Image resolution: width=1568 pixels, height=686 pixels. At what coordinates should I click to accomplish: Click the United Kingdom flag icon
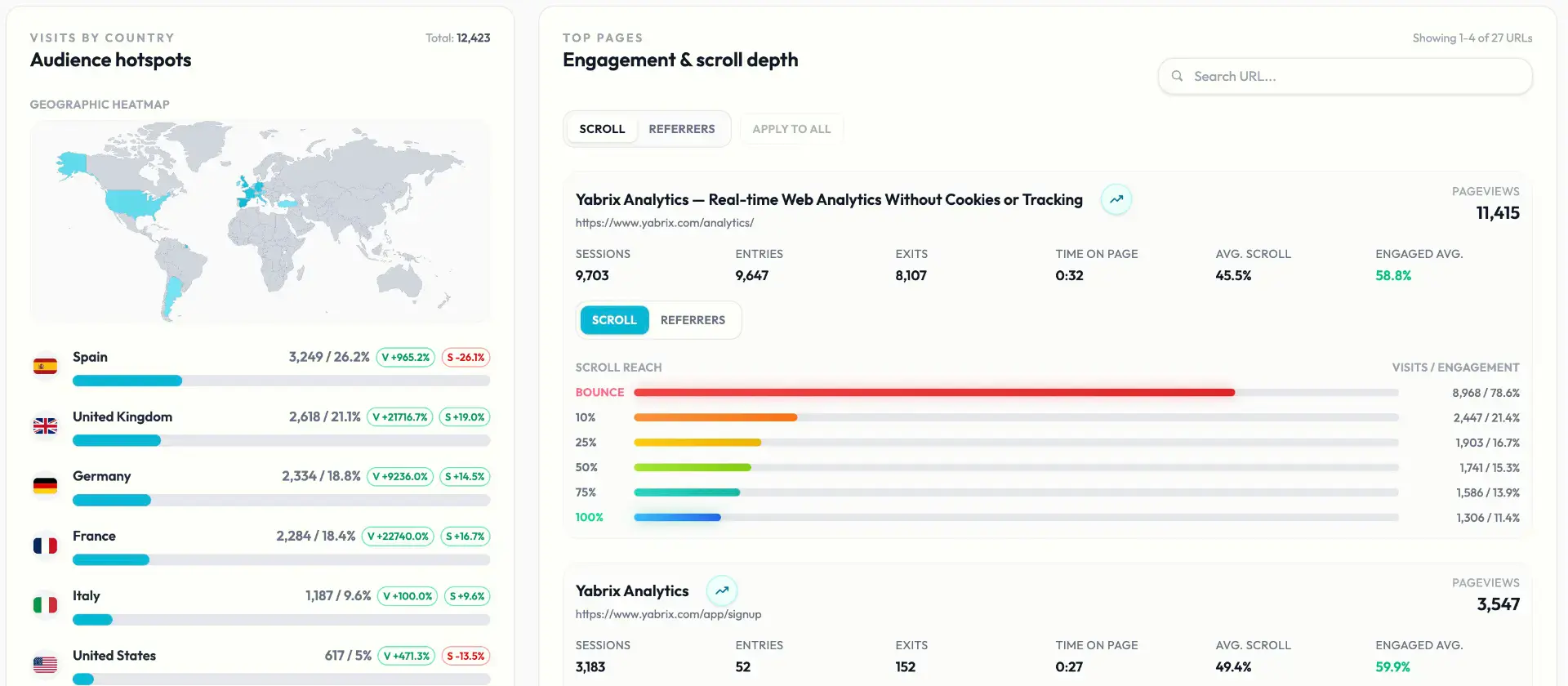tap(45, 426)
